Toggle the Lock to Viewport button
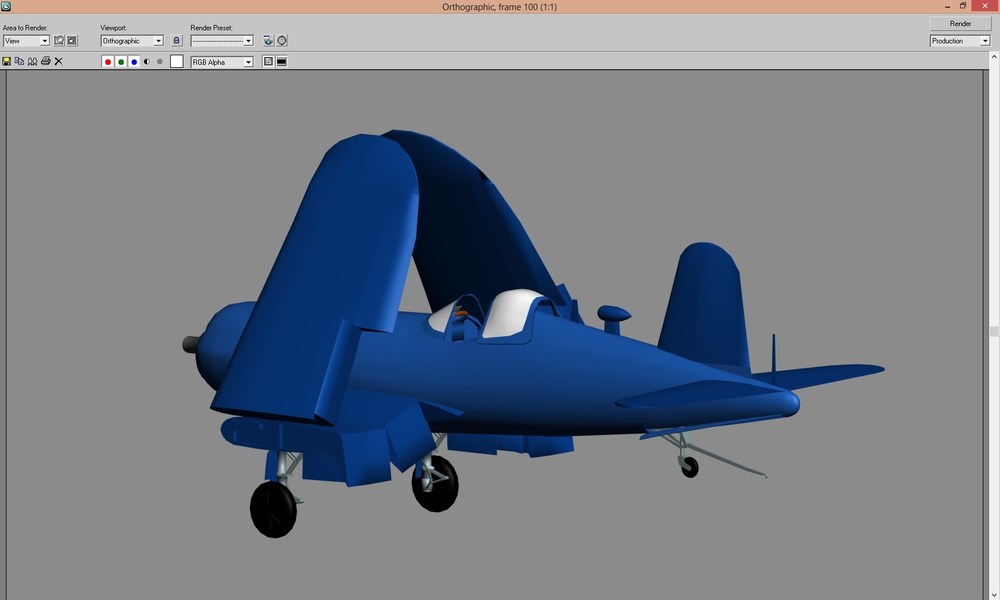Viewport: 1000px width, 600px height. [177, 40]
